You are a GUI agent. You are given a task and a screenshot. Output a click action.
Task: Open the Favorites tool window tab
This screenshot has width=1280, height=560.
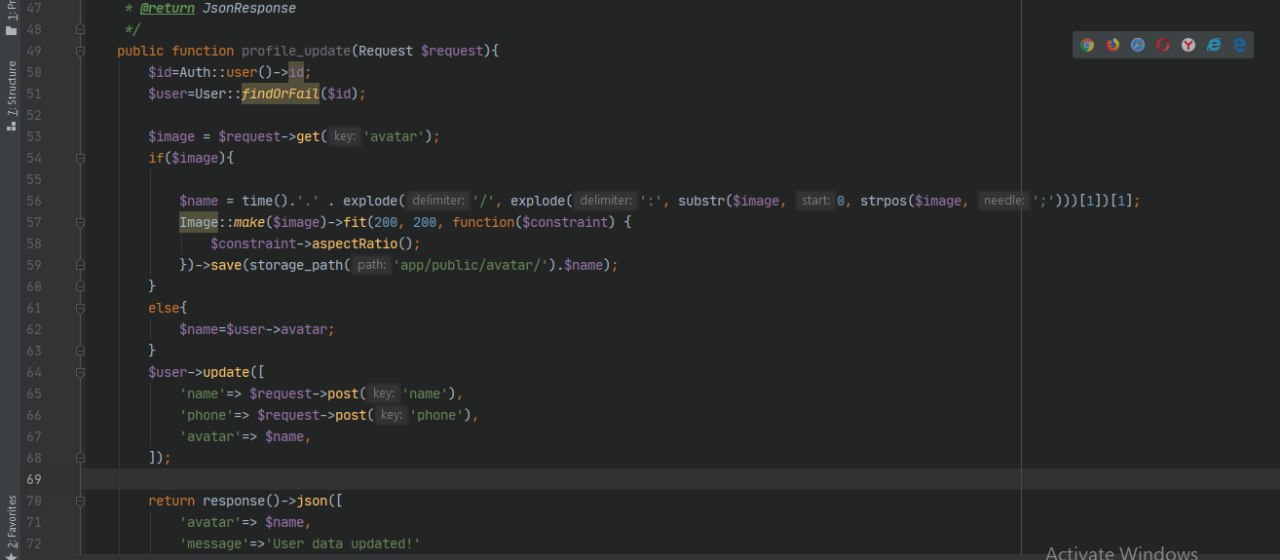click(x=11, y=526)
